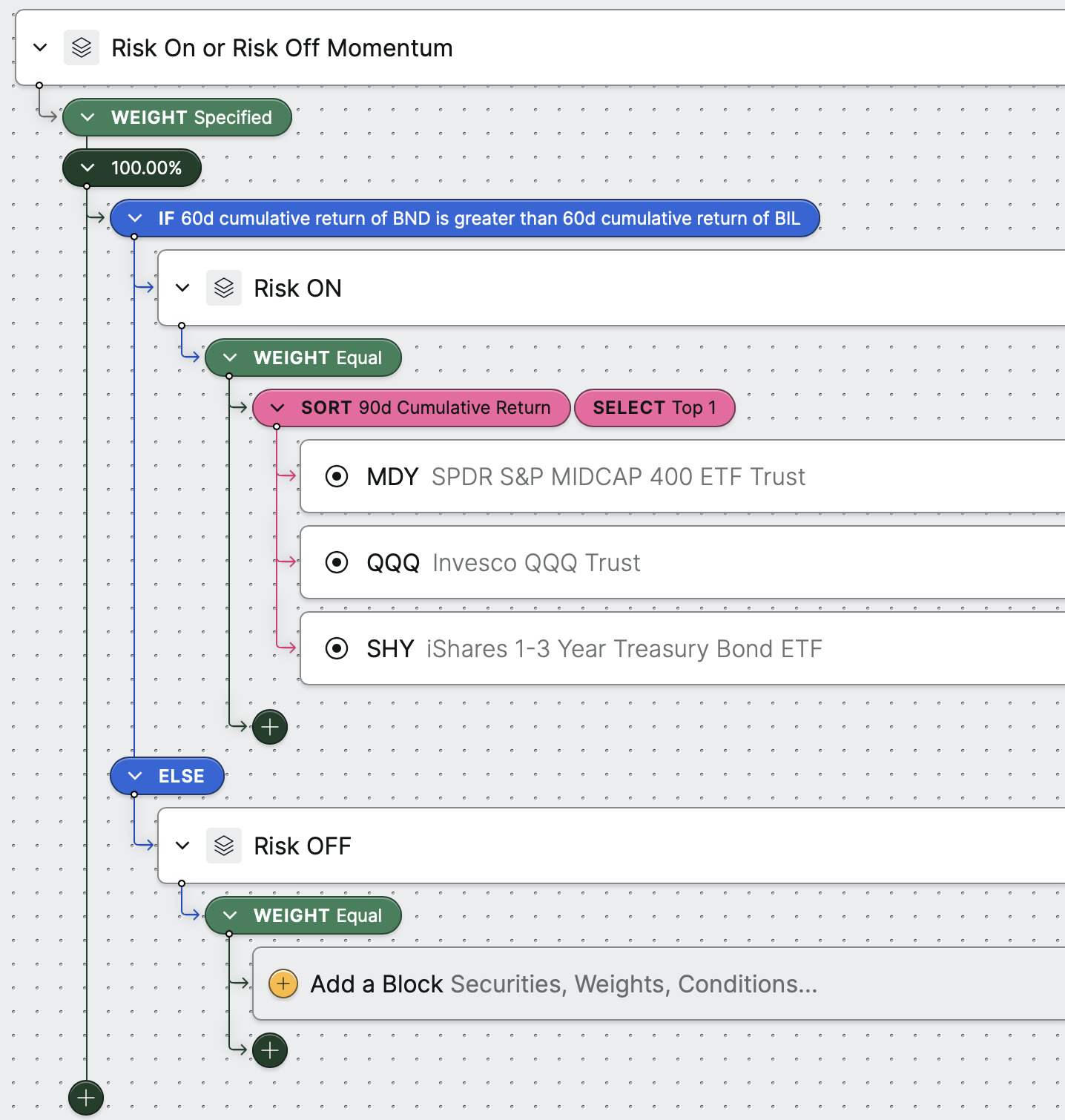1065x1120 pixels.
Task: Click the layers icon beside Risk ON
Action: [x=224, y=288]
